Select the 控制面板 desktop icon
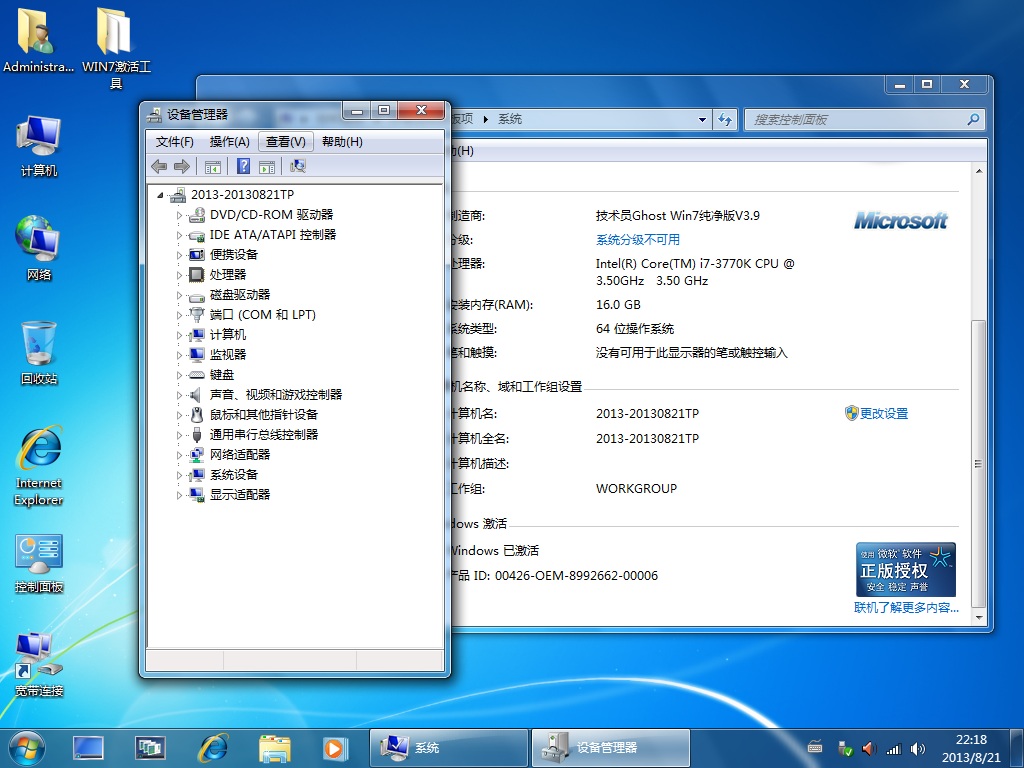 pos(39,563)
